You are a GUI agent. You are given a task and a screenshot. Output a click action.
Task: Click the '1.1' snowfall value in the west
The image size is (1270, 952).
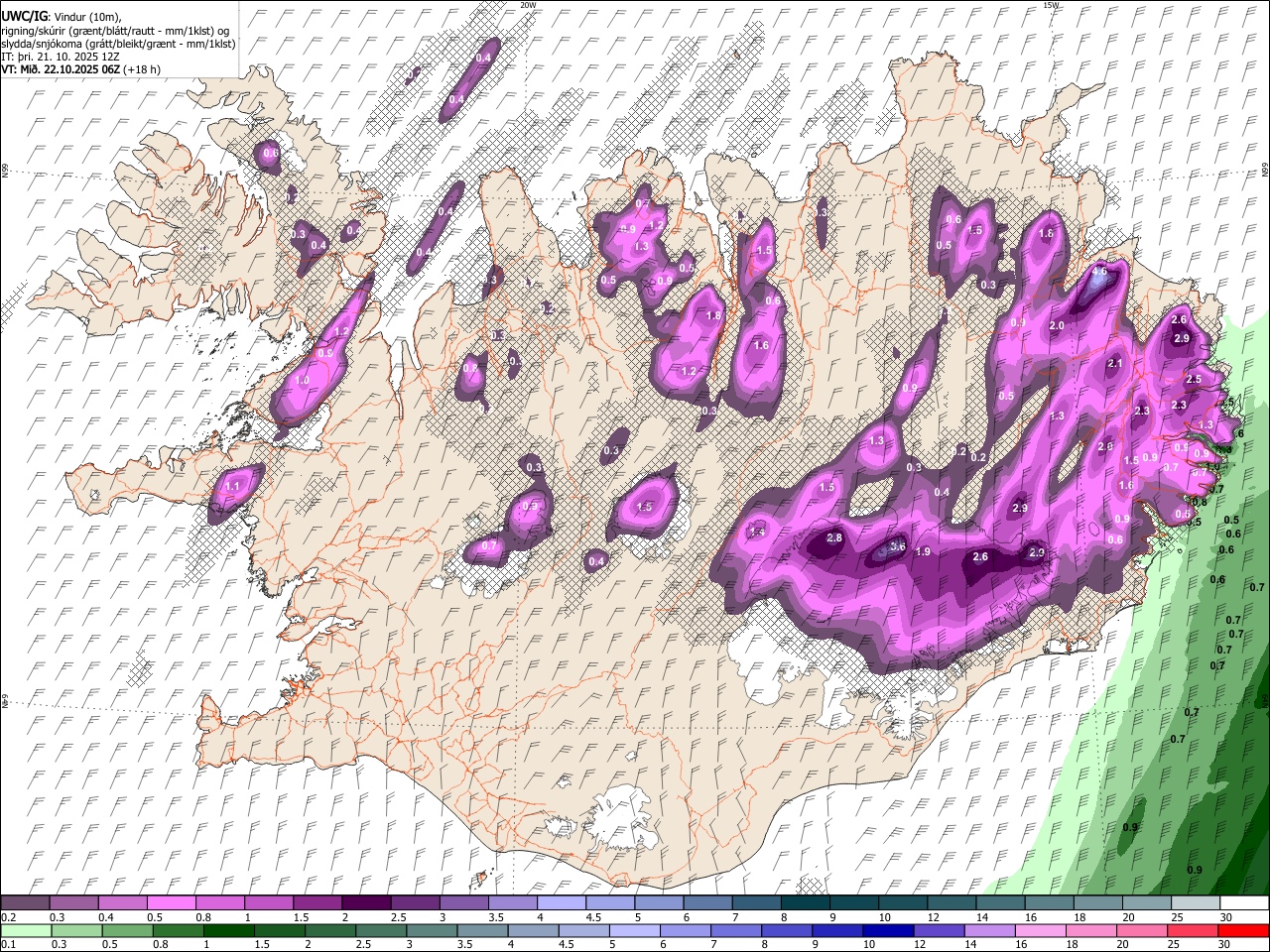[232, 486]
